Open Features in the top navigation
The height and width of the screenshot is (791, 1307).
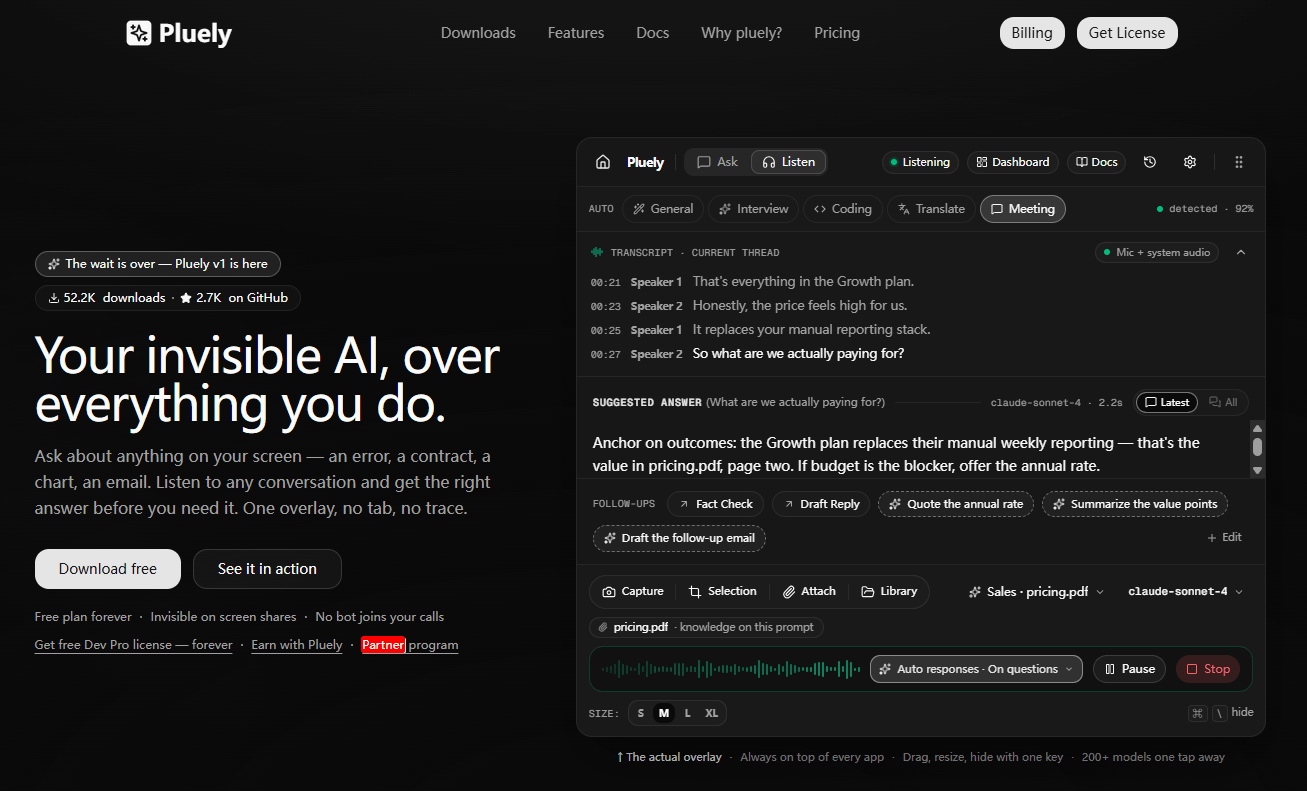[x=576, y=33]
